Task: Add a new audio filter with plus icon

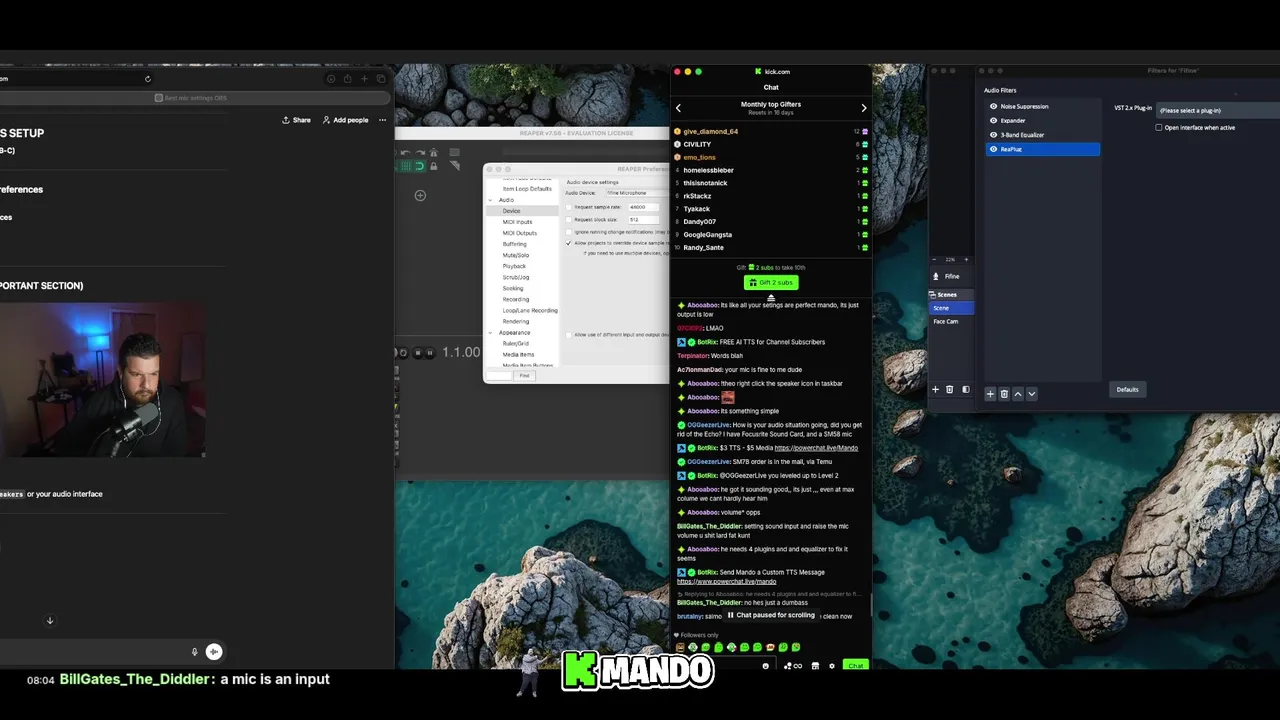Action: (x=990, y=394)
